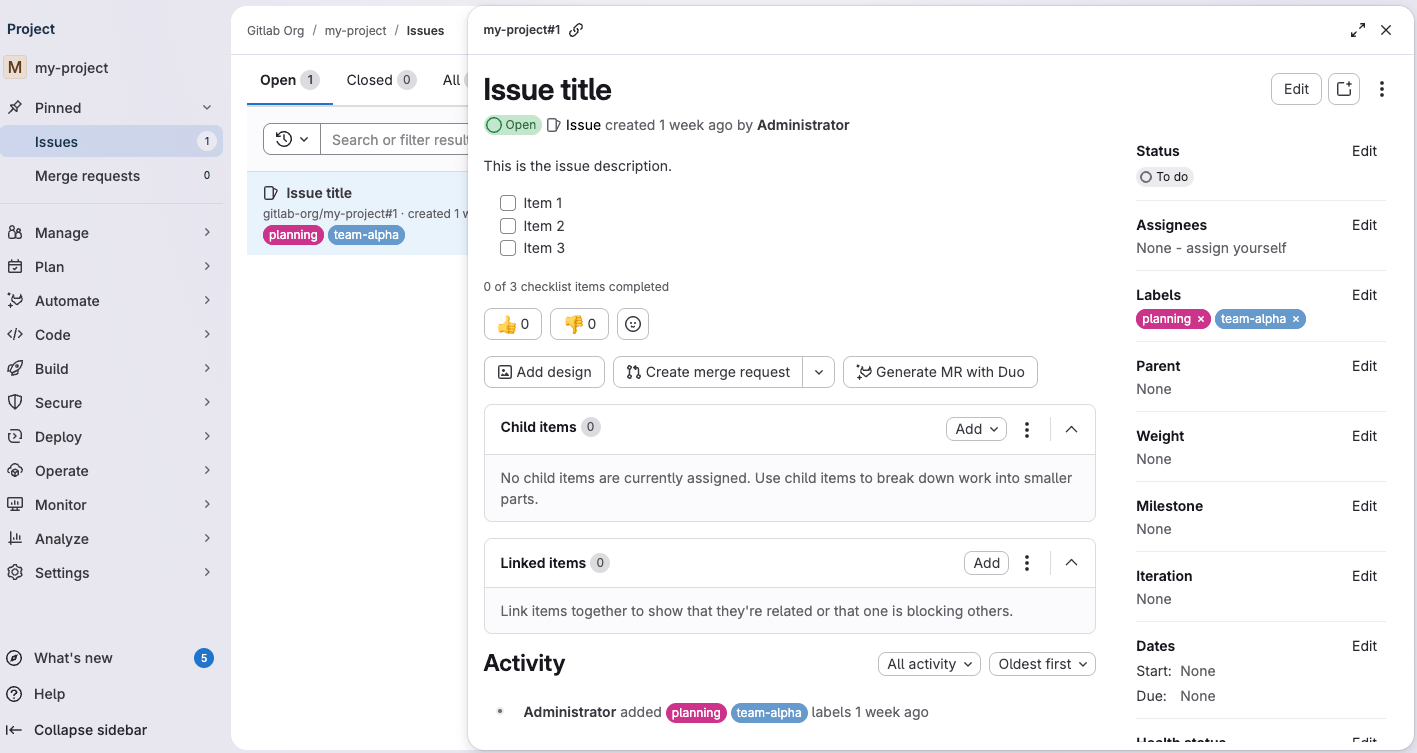Open the Oldest first sort dropdown
The height and width of the screenshot is (753, 1417).
[x=1042, y=664]
